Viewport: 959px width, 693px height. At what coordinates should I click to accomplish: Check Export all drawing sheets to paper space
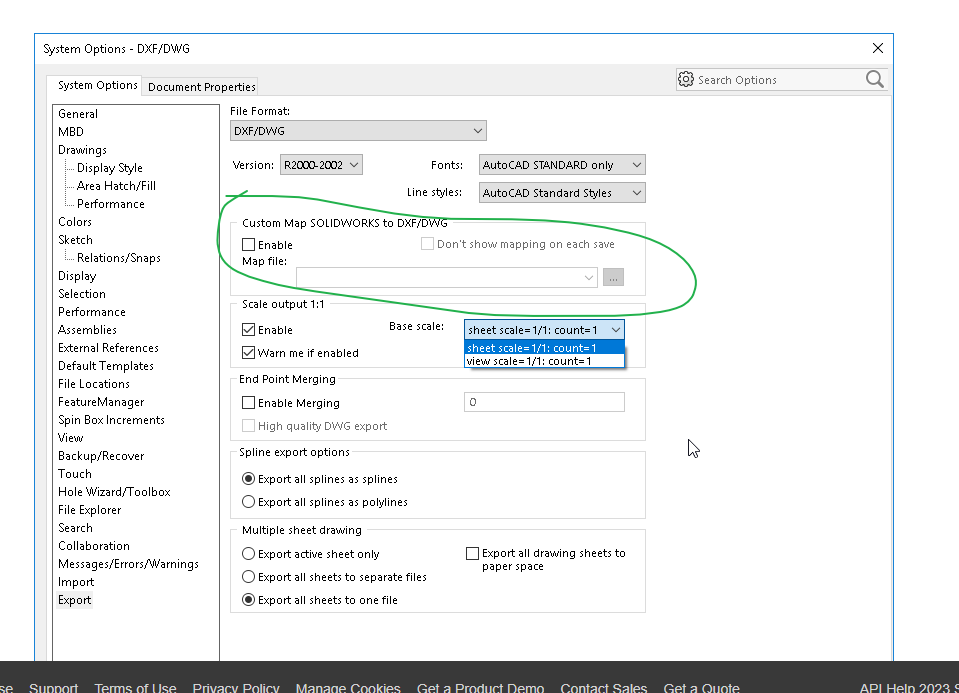click(472, 554)
